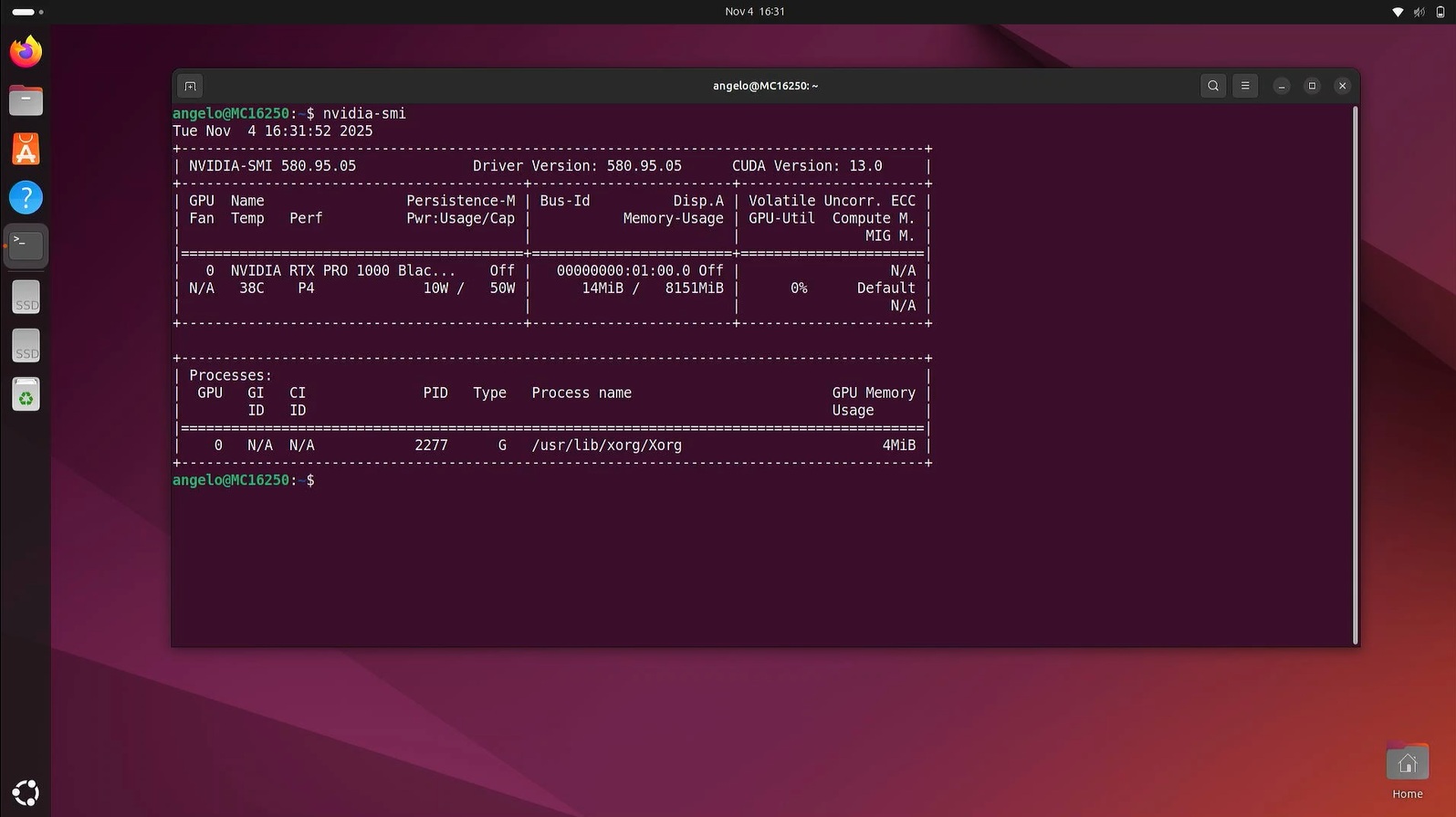The width and height of the screenshot is (1456, 817).
Task: Click the 'Pwr:Usage/Cap' column header
Action: (x=460, y=218)
